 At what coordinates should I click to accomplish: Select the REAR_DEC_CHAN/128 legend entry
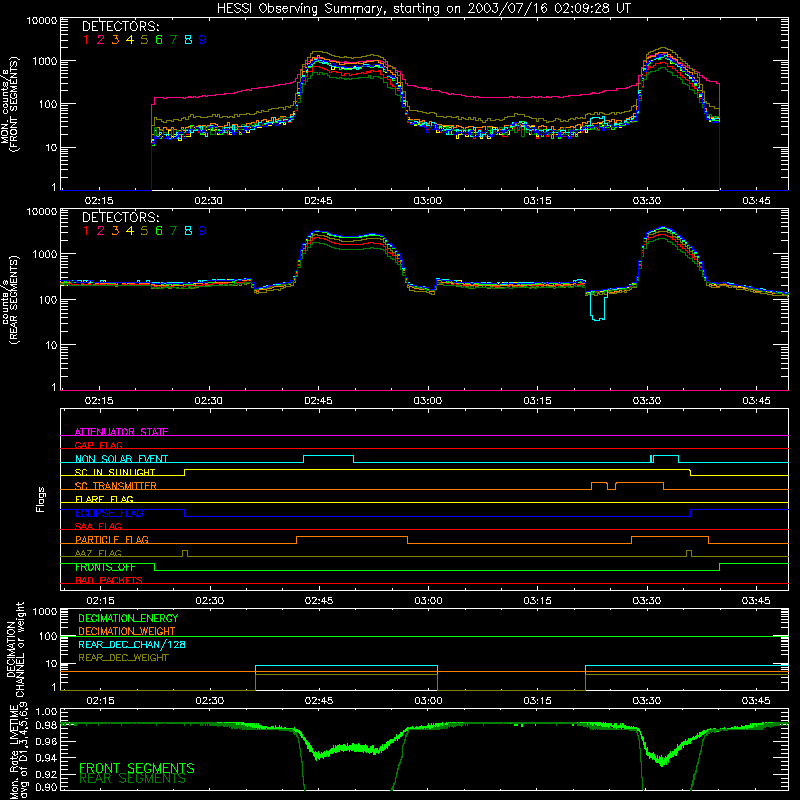[x=132, y=644]
